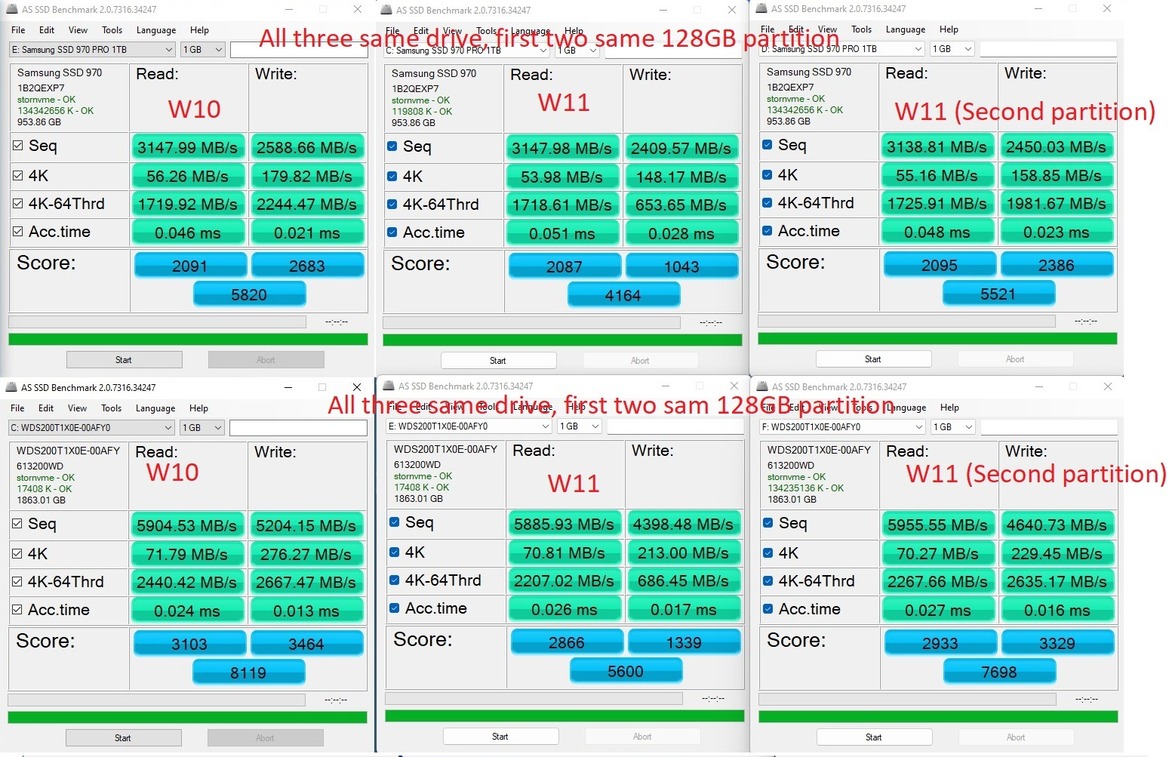The image size is (1169, 757).
Task: Click 4K-64Thrd write value 2635.17 MB/s
Action: point(1057,581)
